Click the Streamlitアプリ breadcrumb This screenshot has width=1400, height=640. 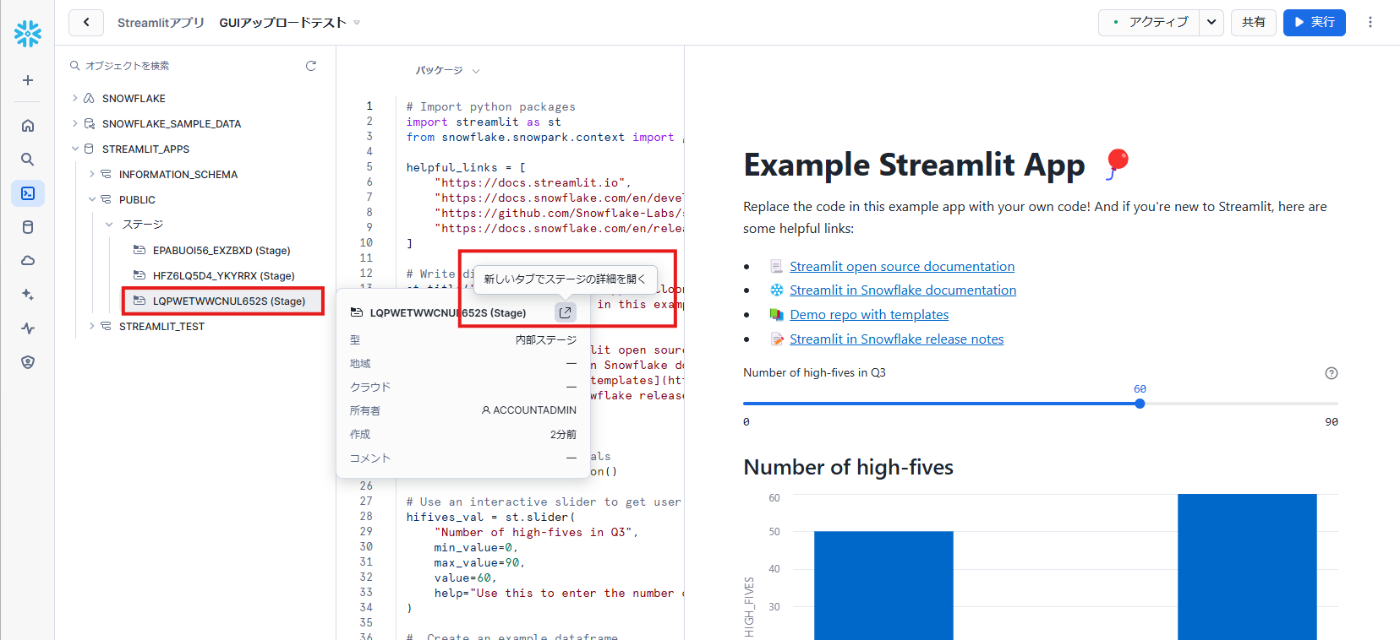click(x=160, y=22)
